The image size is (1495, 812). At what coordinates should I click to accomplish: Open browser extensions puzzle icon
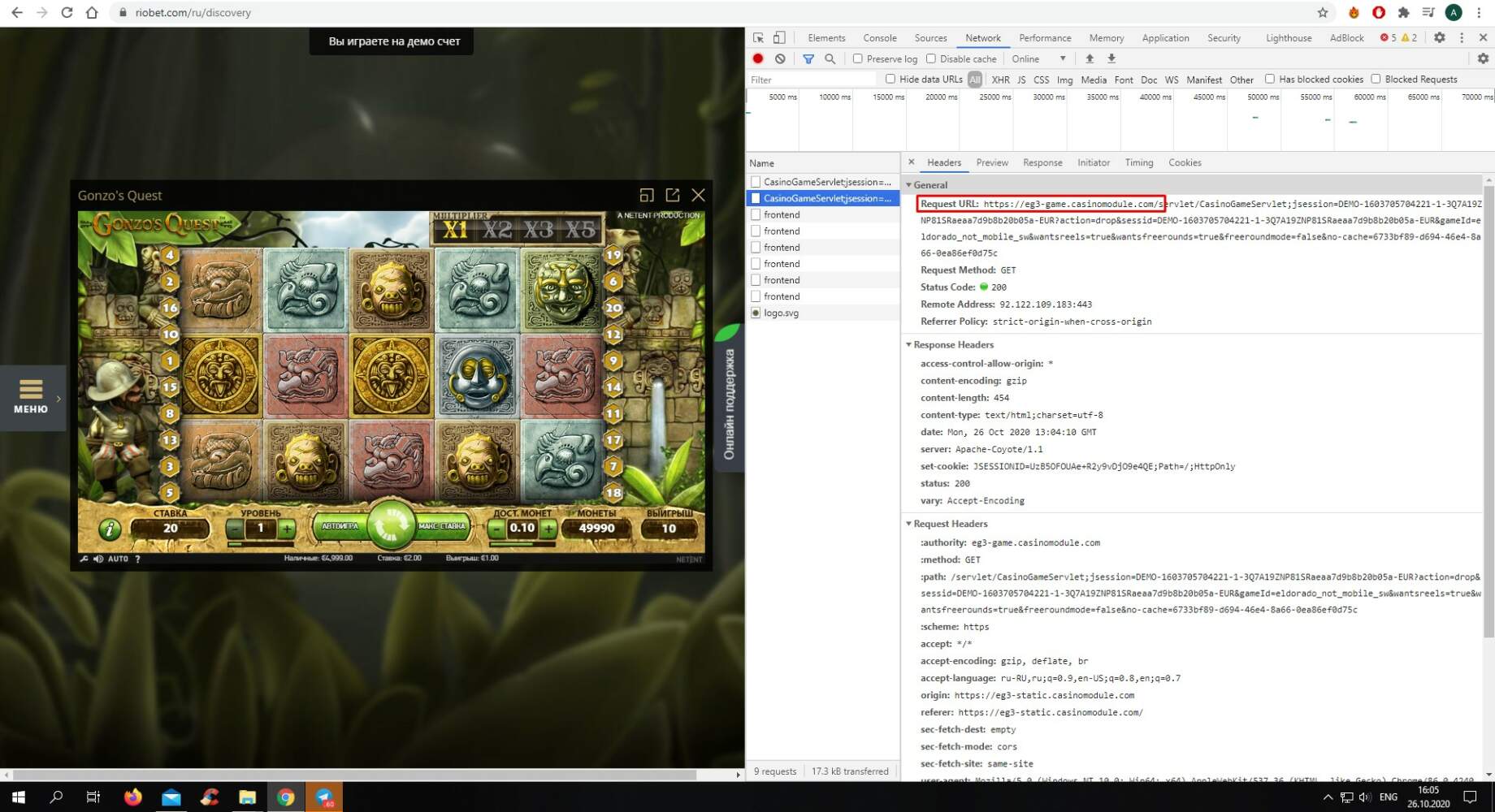[1403, 12]
